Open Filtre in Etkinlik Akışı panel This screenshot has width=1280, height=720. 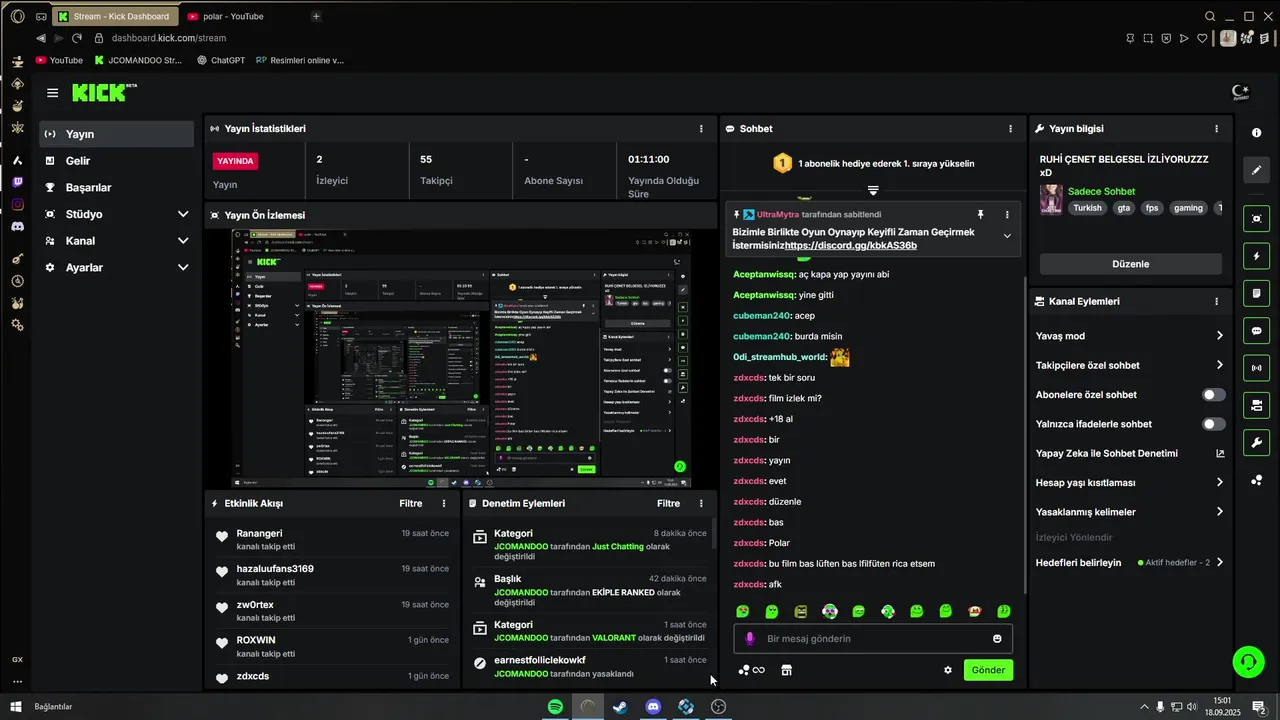[410, 504]
